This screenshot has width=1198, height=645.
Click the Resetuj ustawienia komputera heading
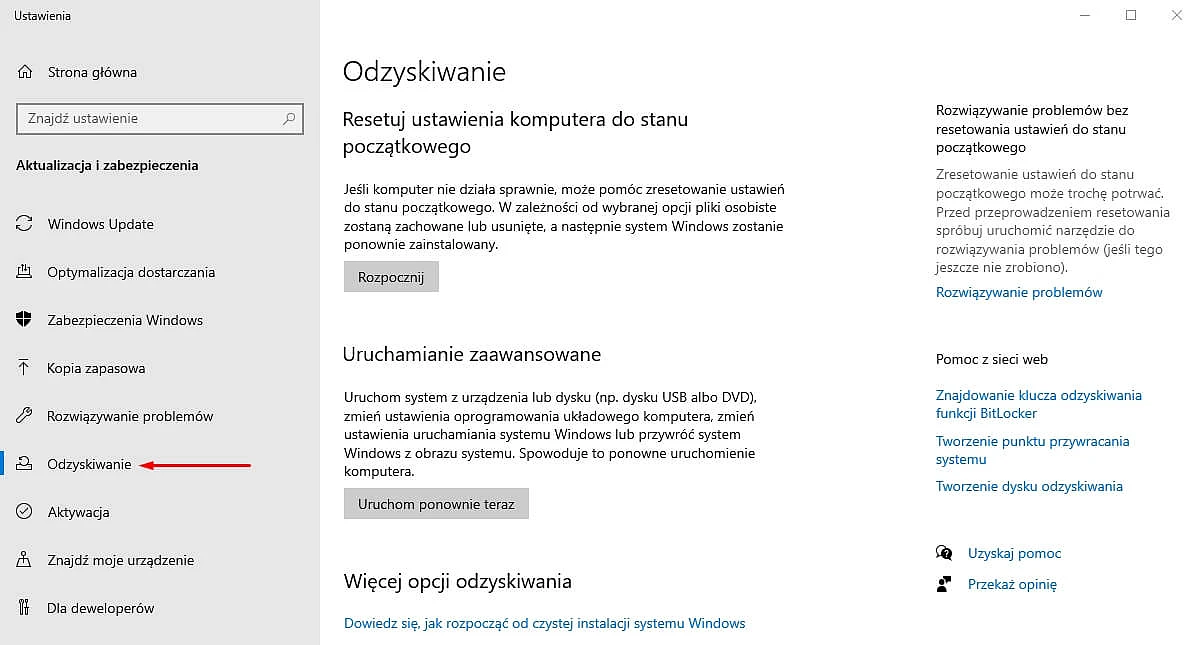(x=516, y=132)
